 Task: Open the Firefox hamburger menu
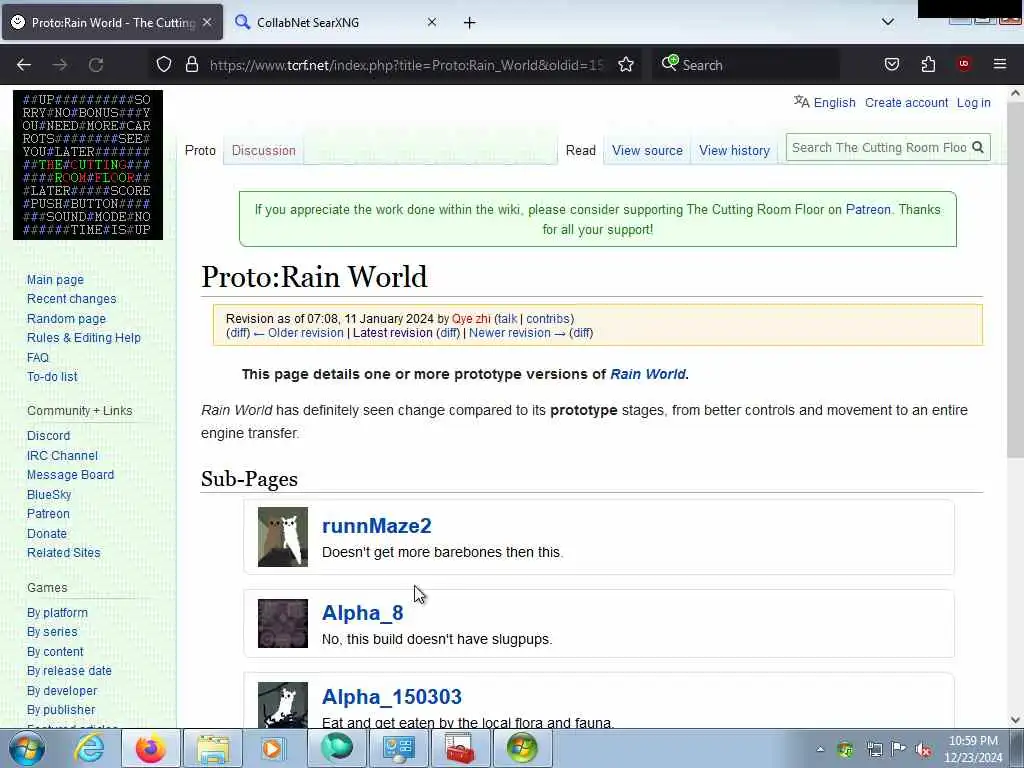[x=1000, y=64]
